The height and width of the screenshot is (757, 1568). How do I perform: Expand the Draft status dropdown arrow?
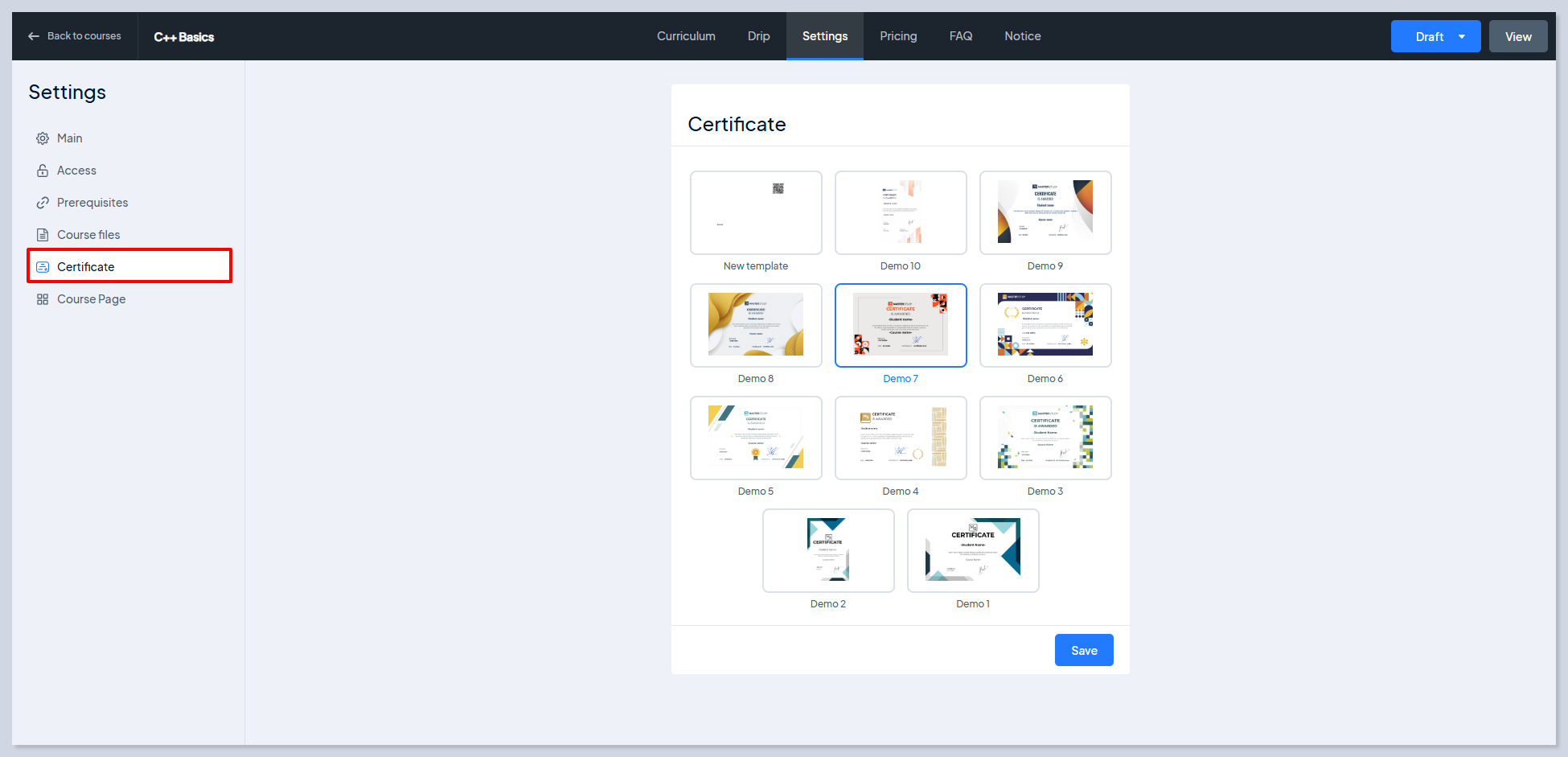point(1461,37)
